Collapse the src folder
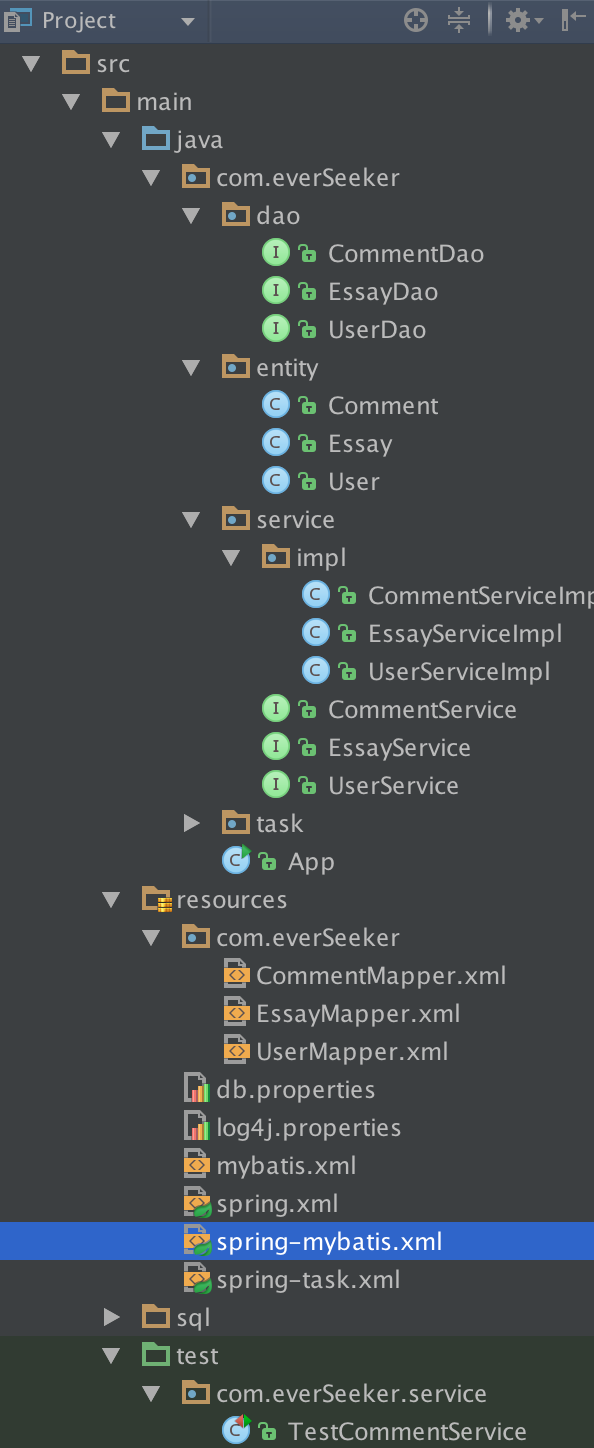This screenshot has width=594, height=1448. (31, 64)
